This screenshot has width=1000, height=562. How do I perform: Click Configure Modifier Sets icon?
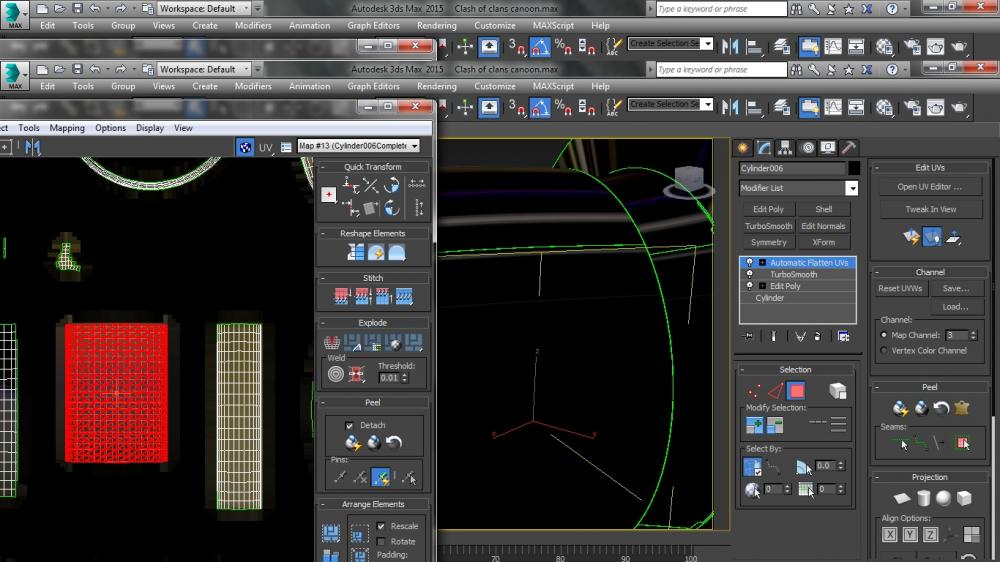coord(843,336)
